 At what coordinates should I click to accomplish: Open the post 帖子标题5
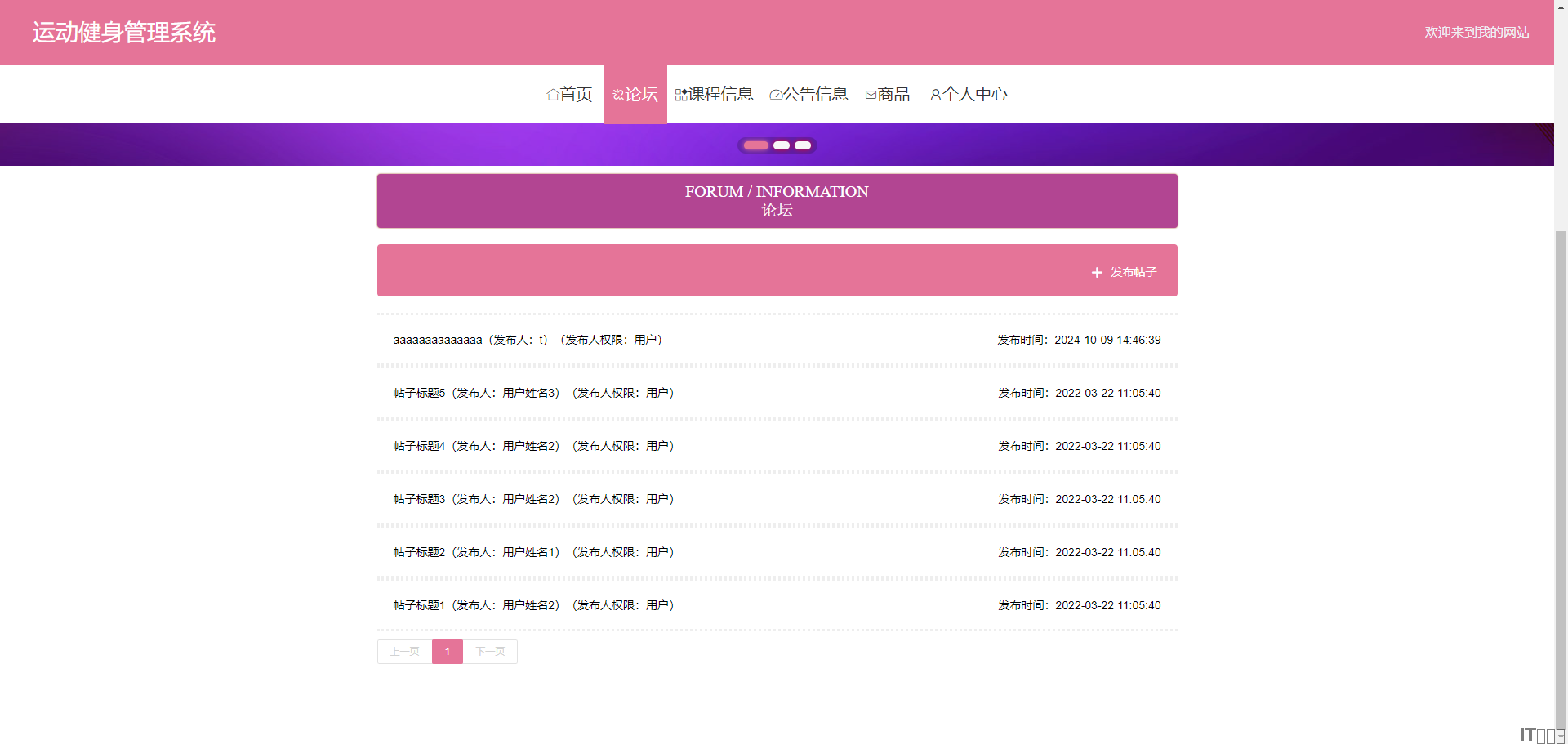point(420,393)
